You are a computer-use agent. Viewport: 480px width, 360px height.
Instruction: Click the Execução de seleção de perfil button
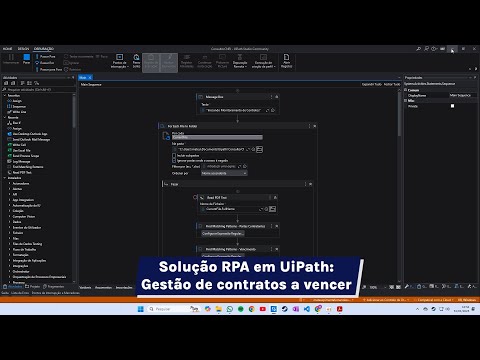pyautogui.click(x=263, y=61)
